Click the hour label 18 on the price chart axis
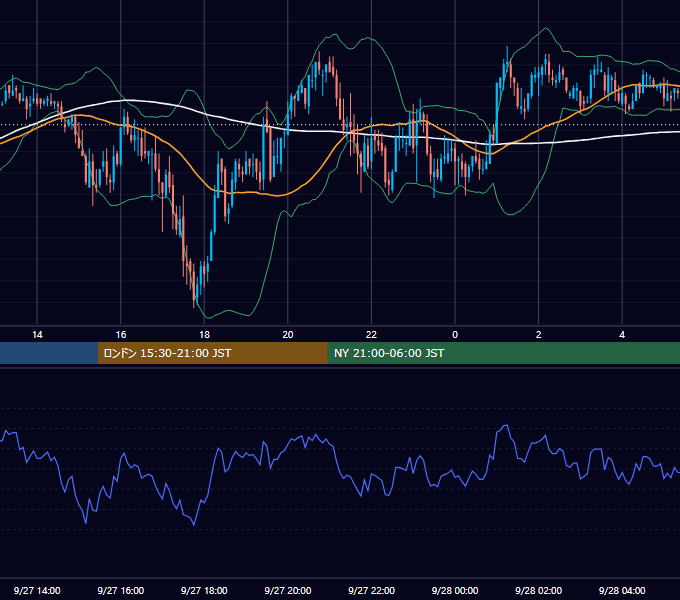The image size is (680, 600). 204,335
